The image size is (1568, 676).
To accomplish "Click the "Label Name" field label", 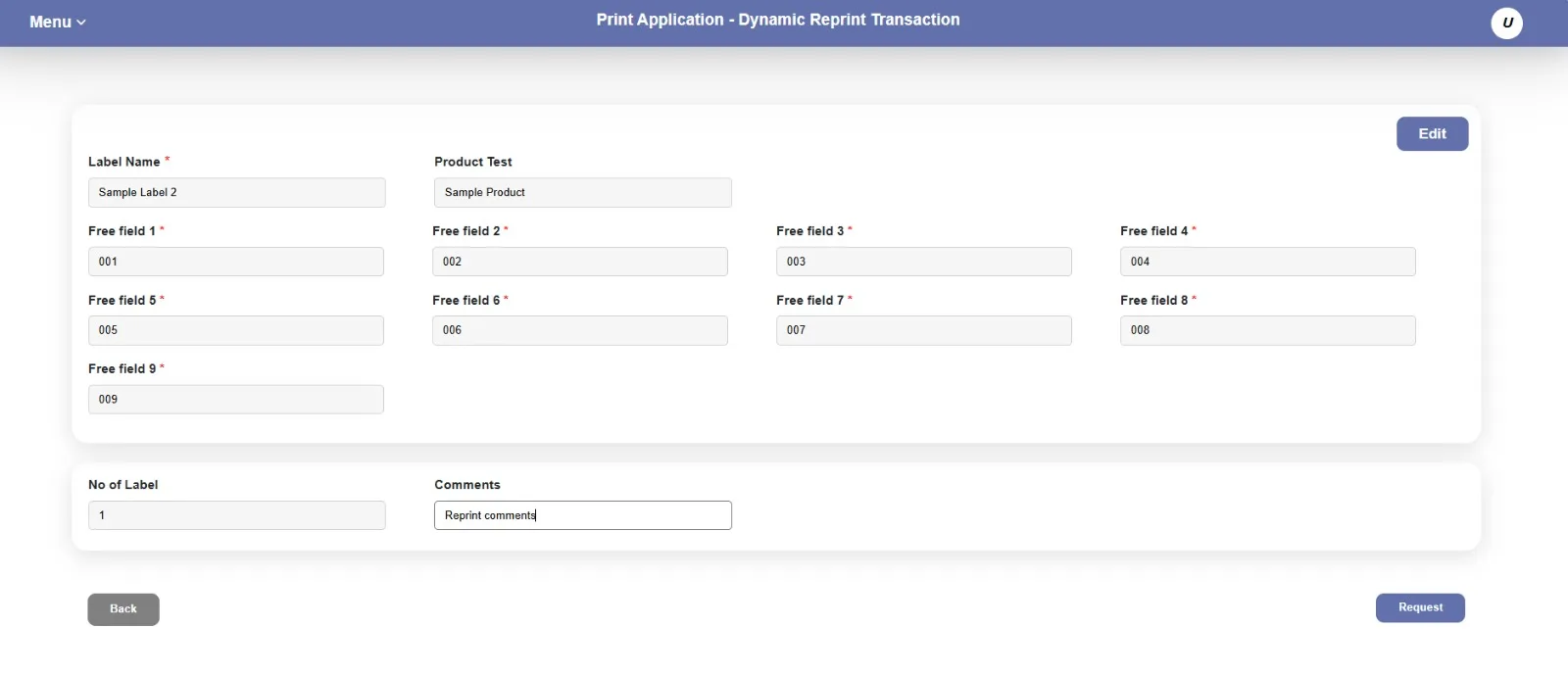I will pyautogui.click(x=124, y=162).
